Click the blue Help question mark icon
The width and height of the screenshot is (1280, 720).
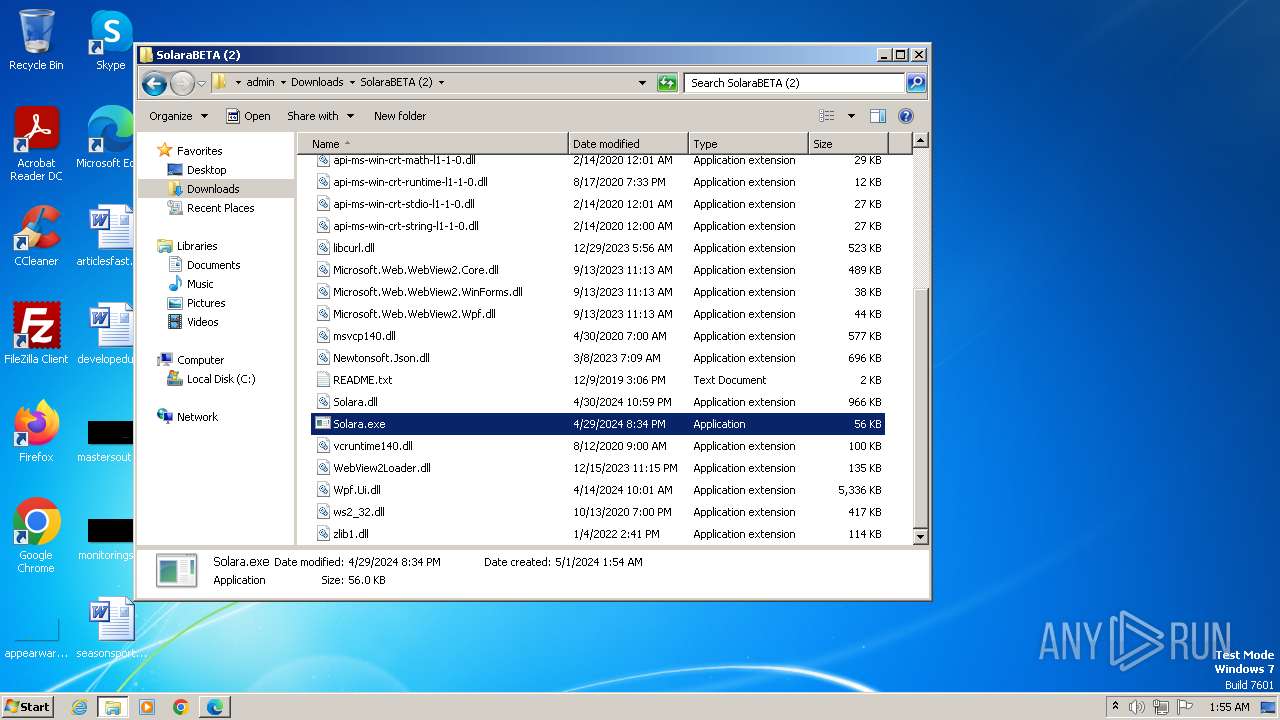click(x=906, y=116)
